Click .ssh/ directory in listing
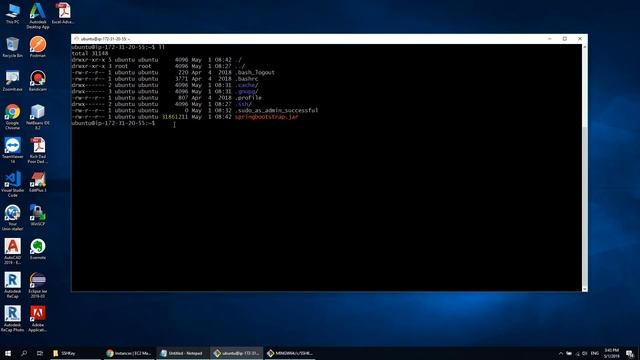 click(243, 104)
